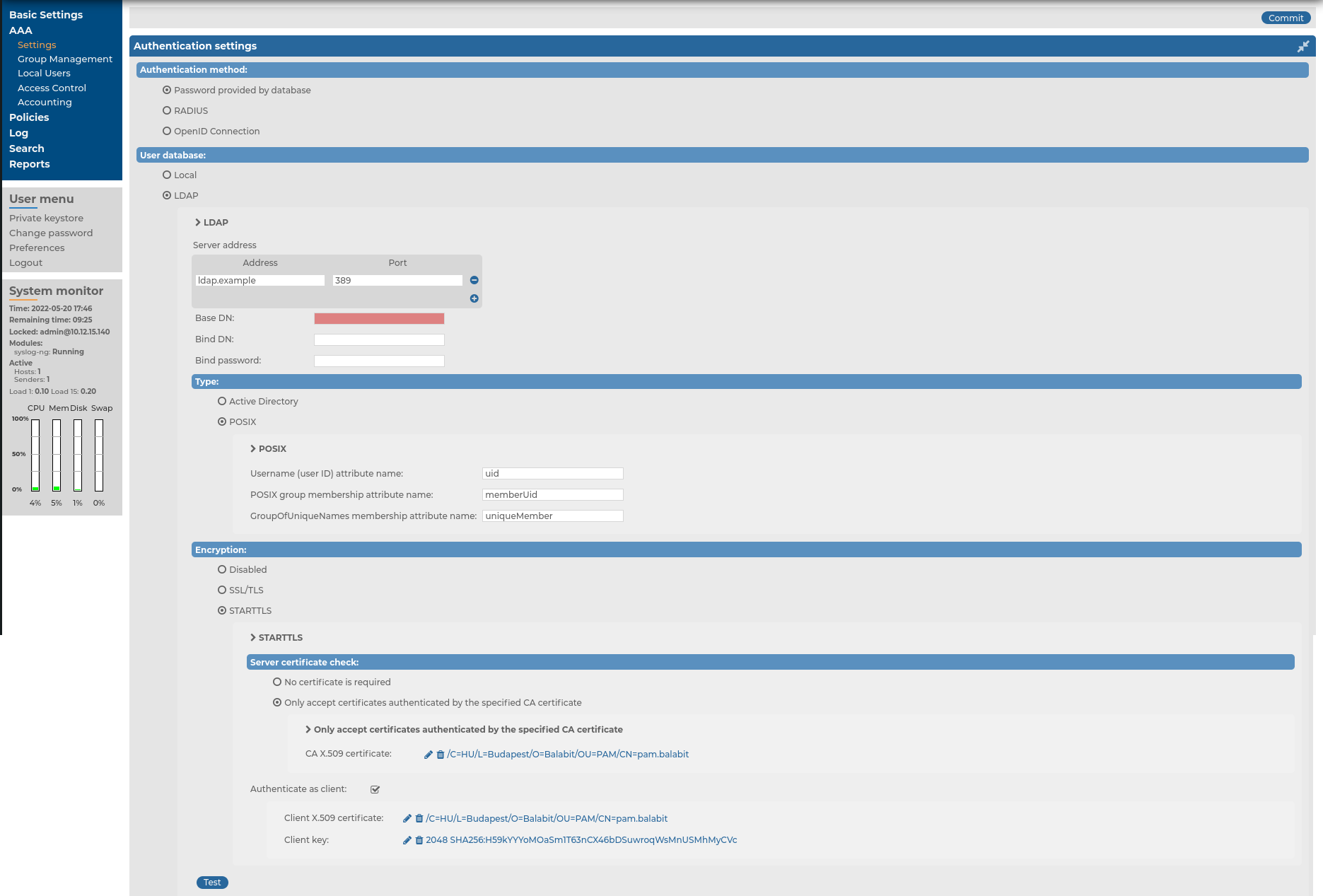Expand the POSIX section chevron
This screenshot has width=1323, height=896.
click(253, 448)
